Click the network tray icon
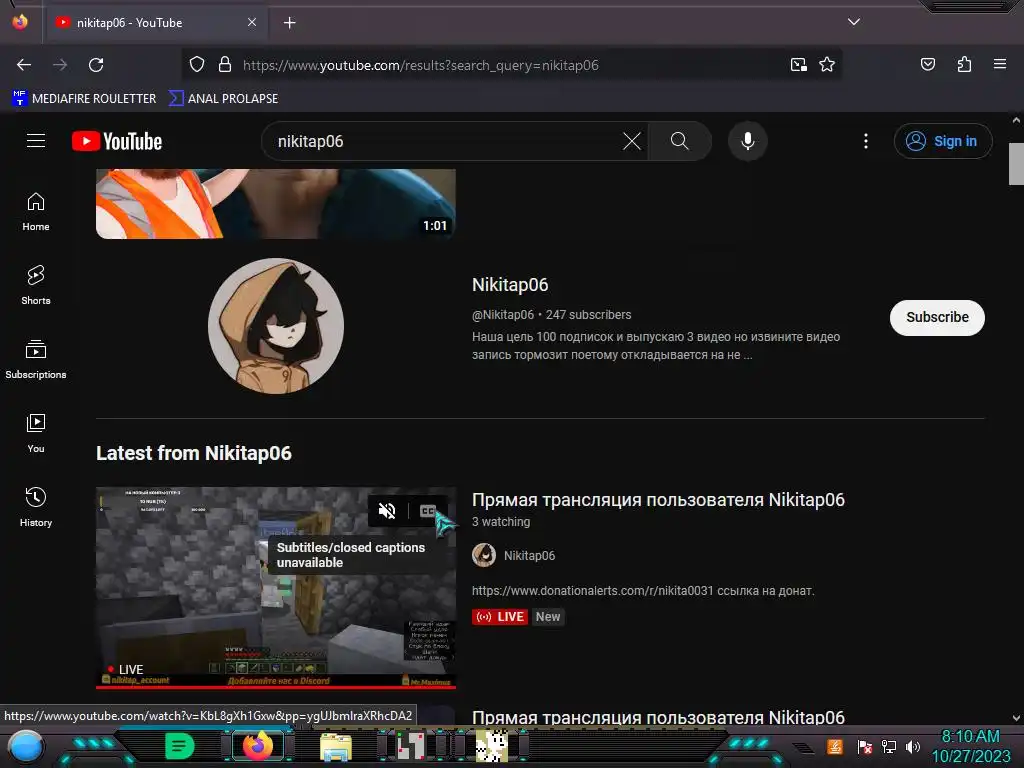This screenshot has height=768, width=1024. pyautogui.click(x=889, y=746)
